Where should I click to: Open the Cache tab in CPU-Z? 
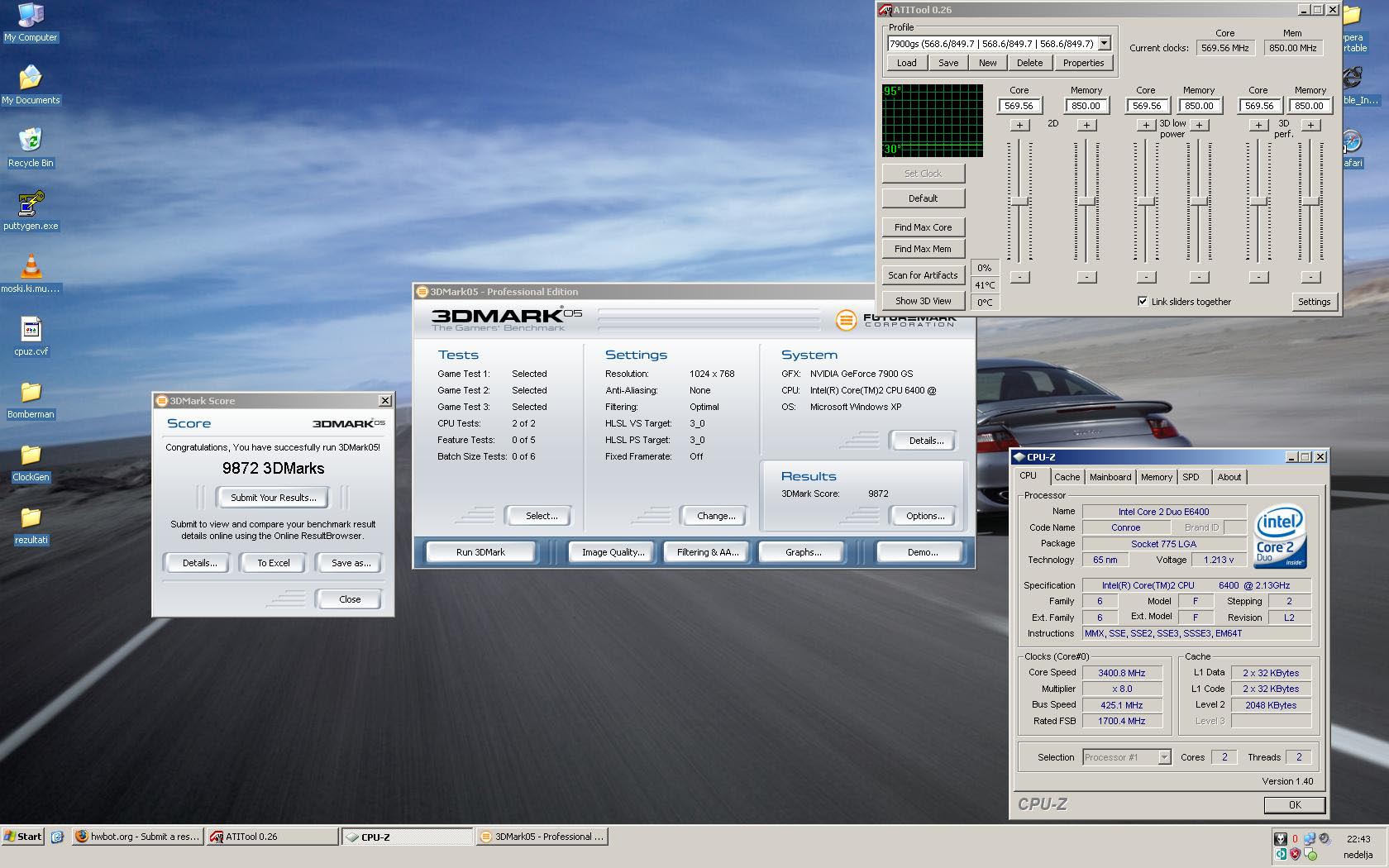[x=1067, y=477]
